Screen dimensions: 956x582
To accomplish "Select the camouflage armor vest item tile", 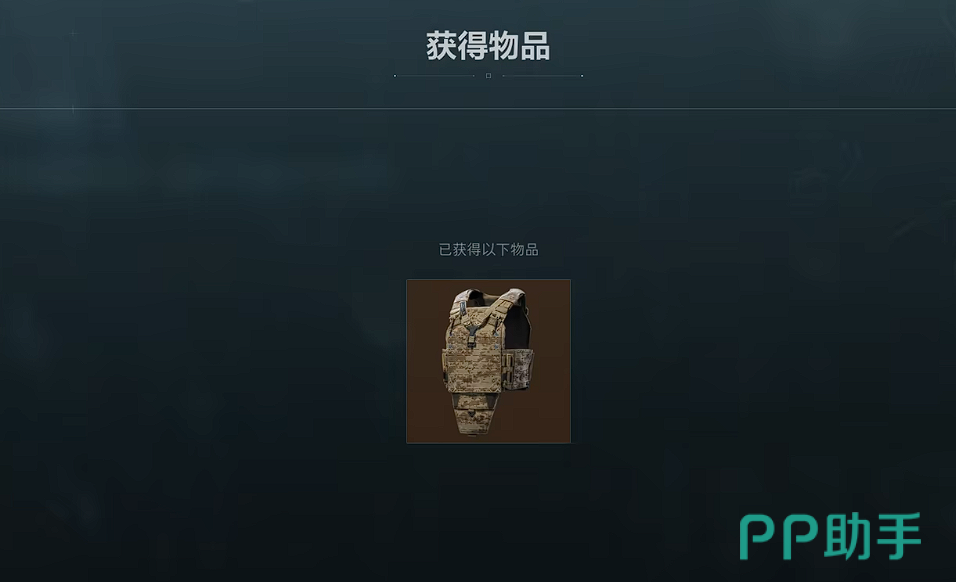I will pyautogui.click(x=488, y=361).
